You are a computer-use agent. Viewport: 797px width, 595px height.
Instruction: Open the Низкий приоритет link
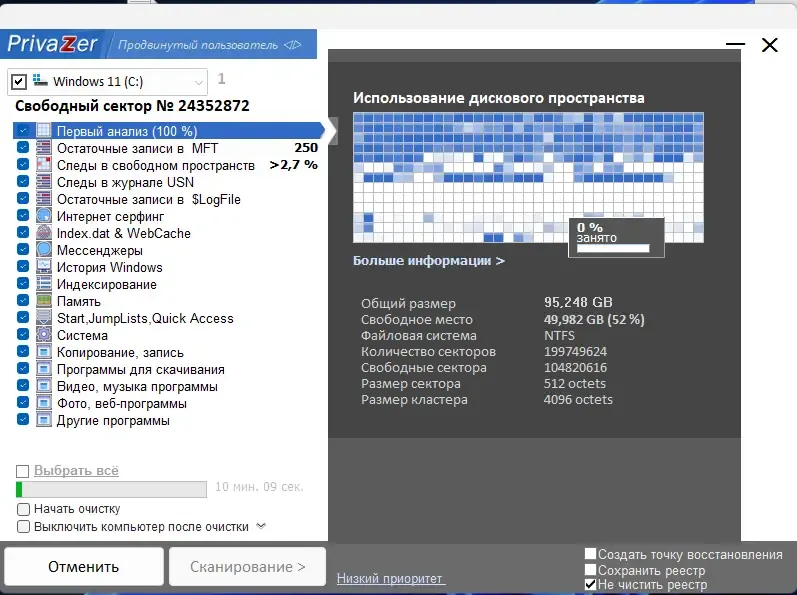click(x=390, y=578)
